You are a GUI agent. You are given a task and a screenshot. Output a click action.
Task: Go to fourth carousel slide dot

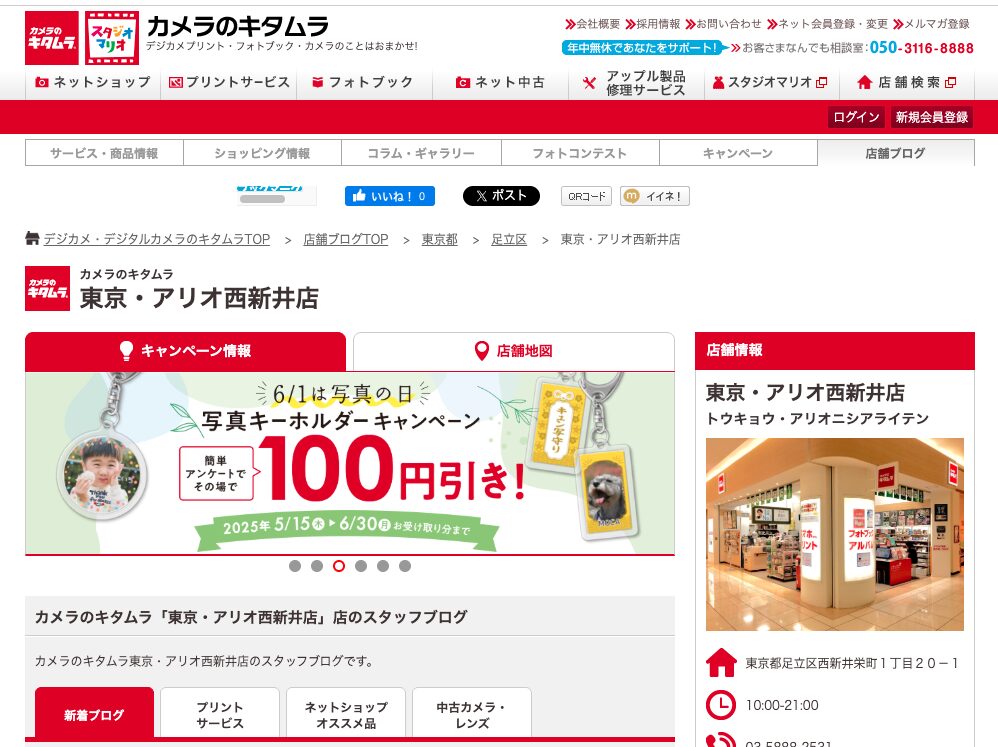click(x=361, y=566)
